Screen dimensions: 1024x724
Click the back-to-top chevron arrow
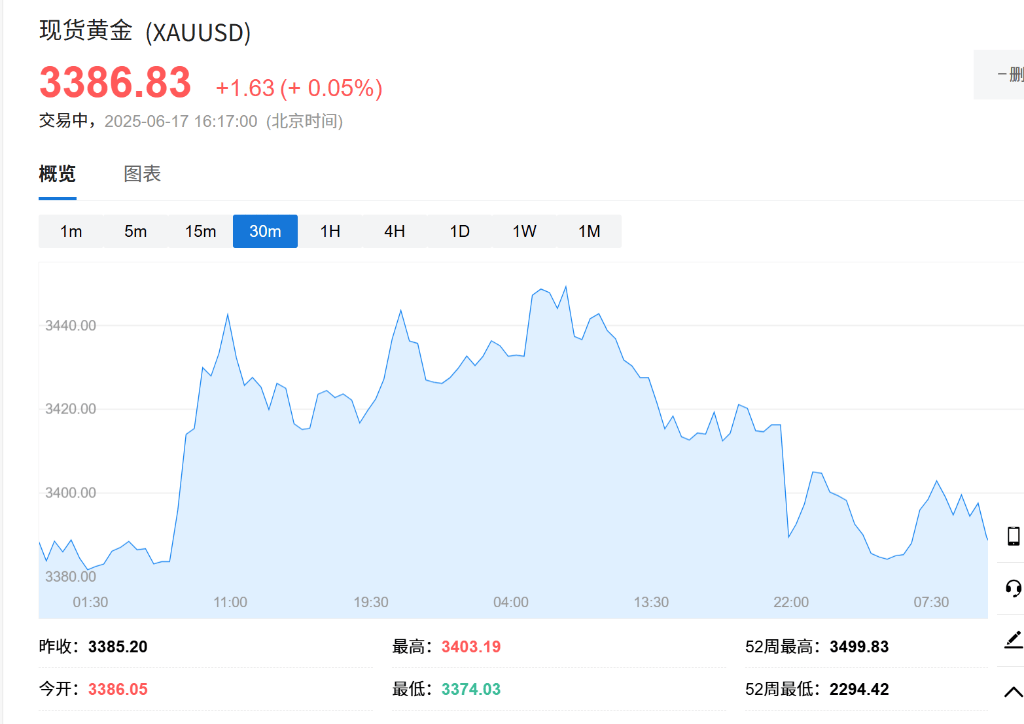pos(1013,692)
